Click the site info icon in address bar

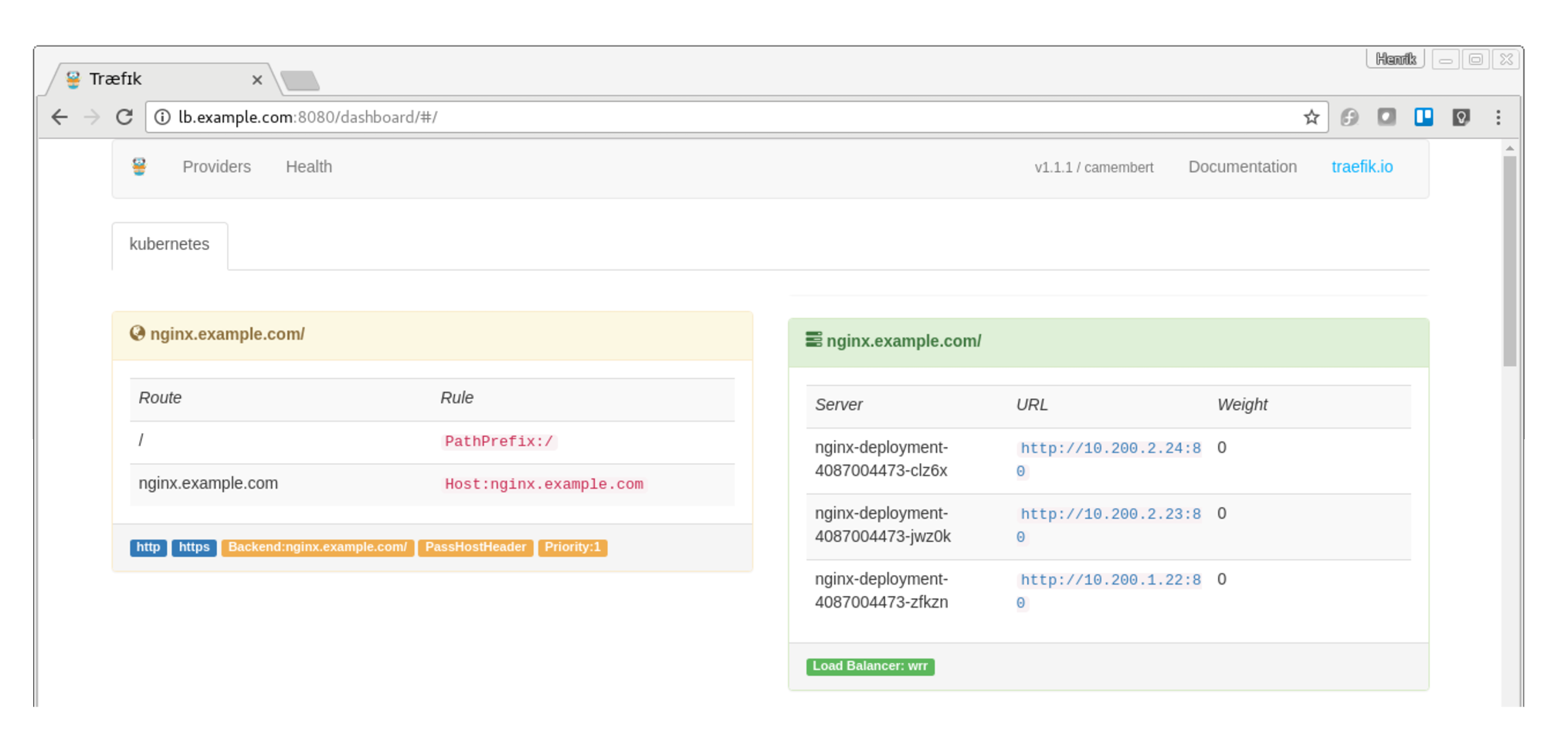click(162, 117)
